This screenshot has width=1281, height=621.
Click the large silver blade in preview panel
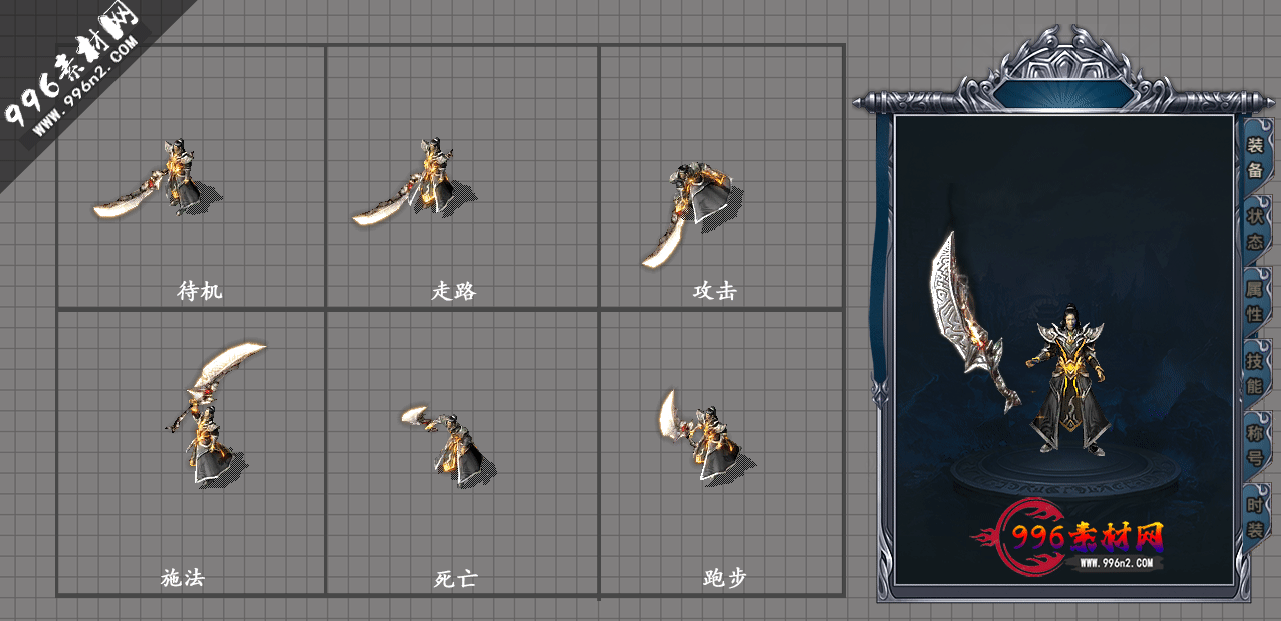pyautogui.click(x=975, y=320)
